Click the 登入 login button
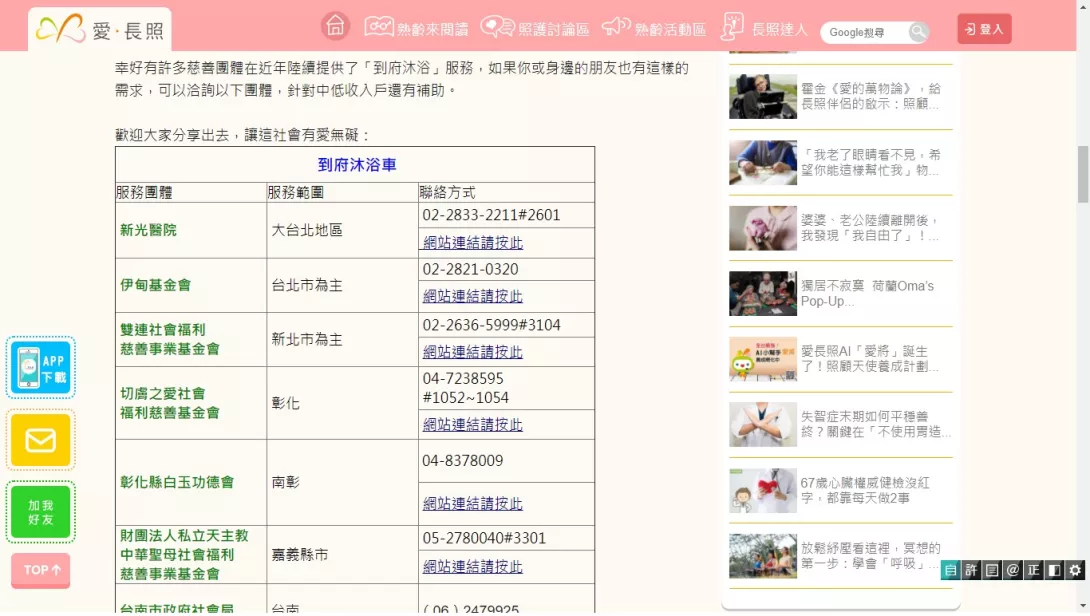 tap(984, 29)
